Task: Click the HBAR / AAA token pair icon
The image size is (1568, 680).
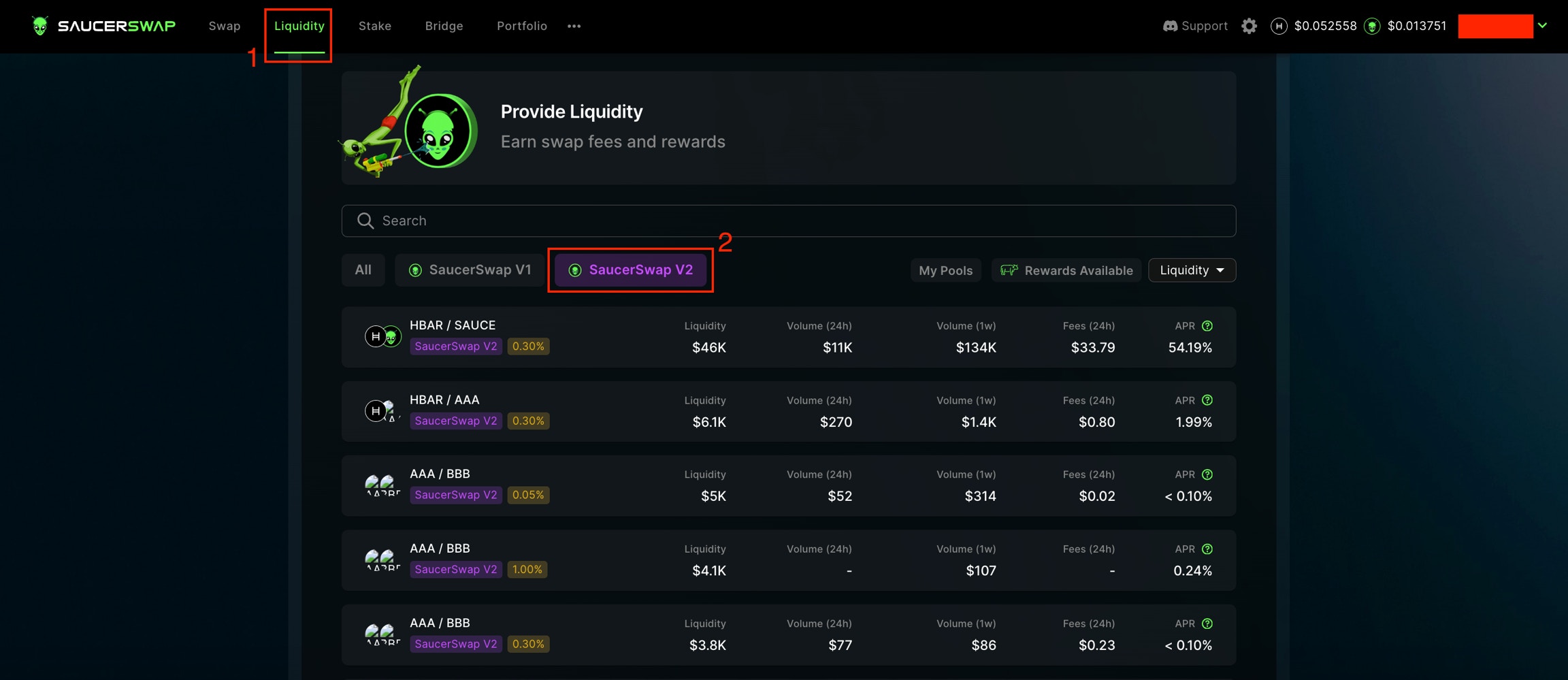Action: (382, 410)
